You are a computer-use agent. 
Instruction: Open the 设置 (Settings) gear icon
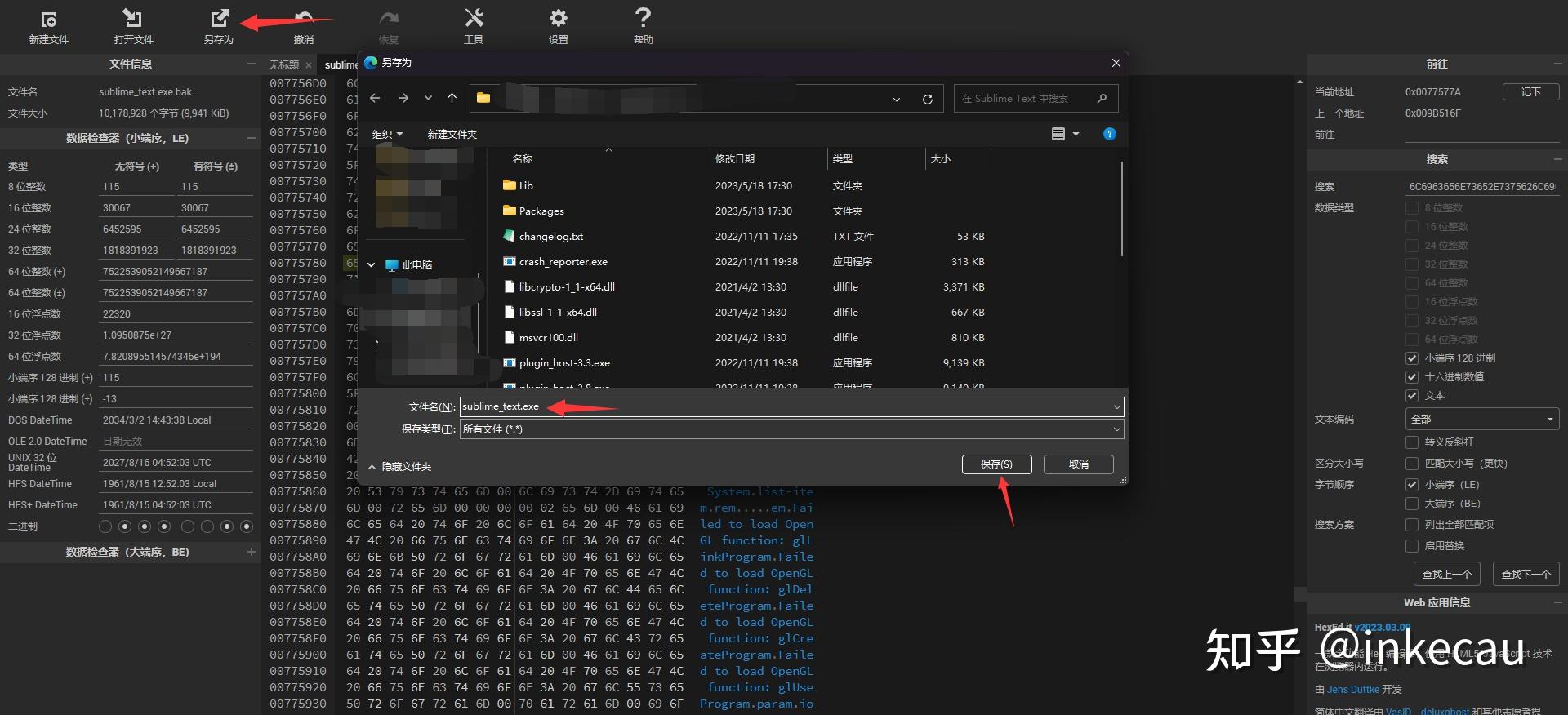coord(559,26)
